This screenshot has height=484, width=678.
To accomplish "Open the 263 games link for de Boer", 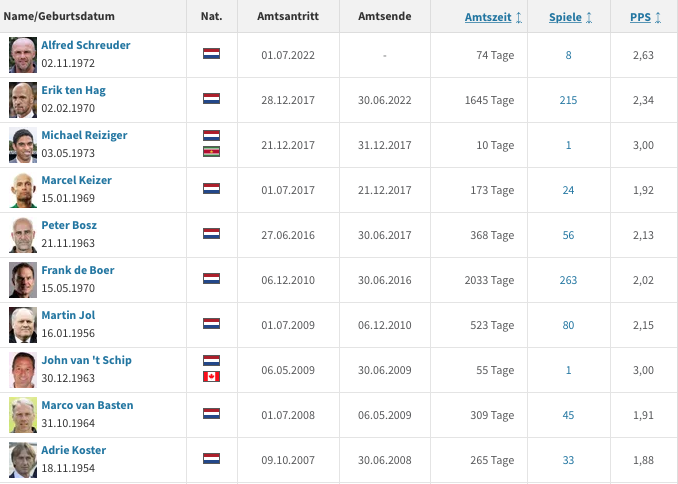I will click(x=568, y=280).
